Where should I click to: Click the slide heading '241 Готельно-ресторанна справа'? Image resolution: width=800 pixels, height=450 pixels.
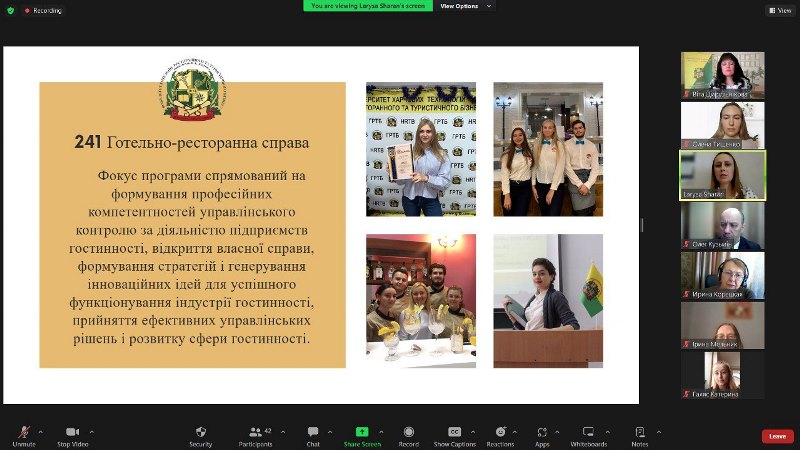192,142
